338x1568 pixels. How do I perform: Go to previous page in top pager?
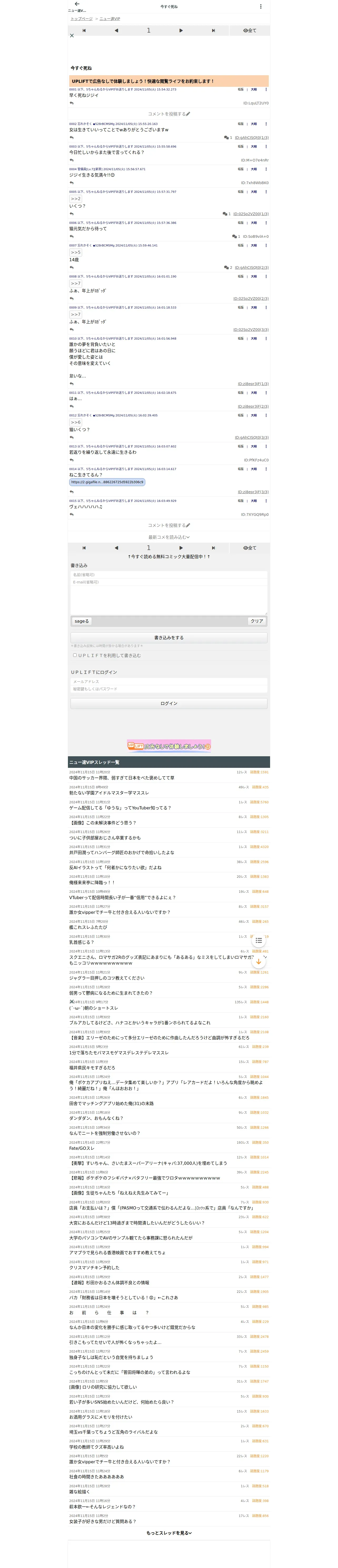pyautogui.click(x=116, y=31)
